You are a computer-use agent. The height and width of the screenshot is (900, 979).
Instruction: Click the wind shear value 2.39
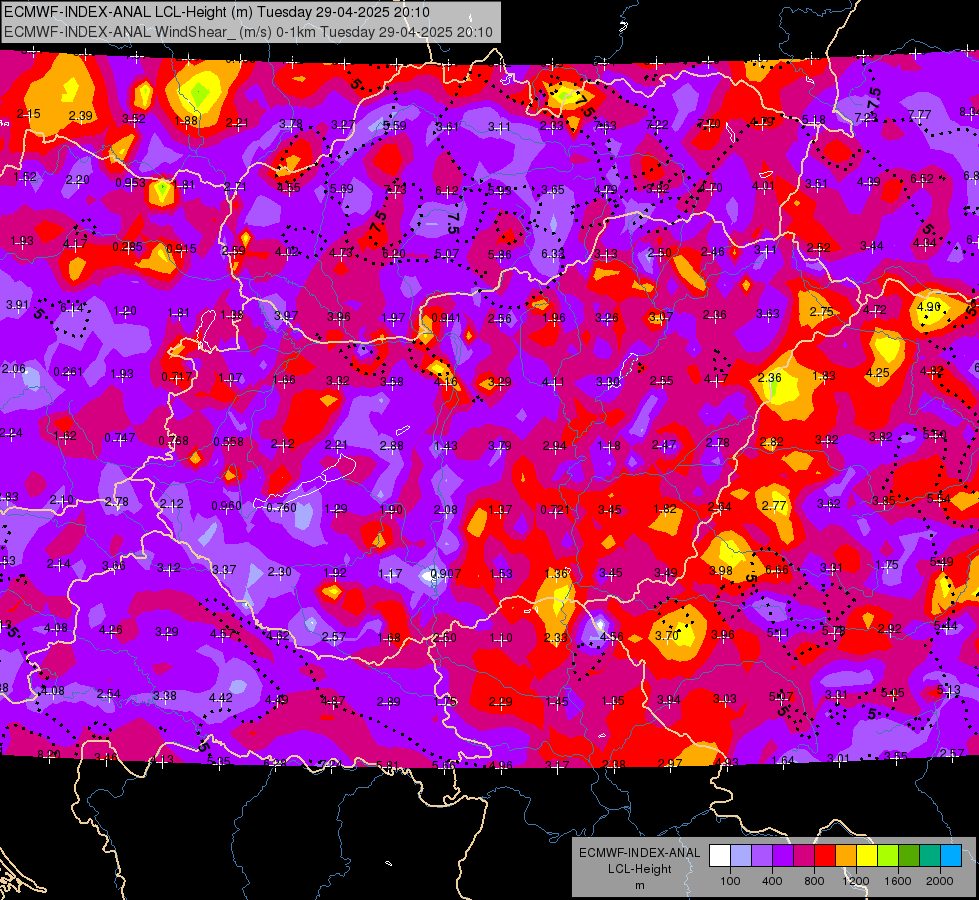coord(81,116)
